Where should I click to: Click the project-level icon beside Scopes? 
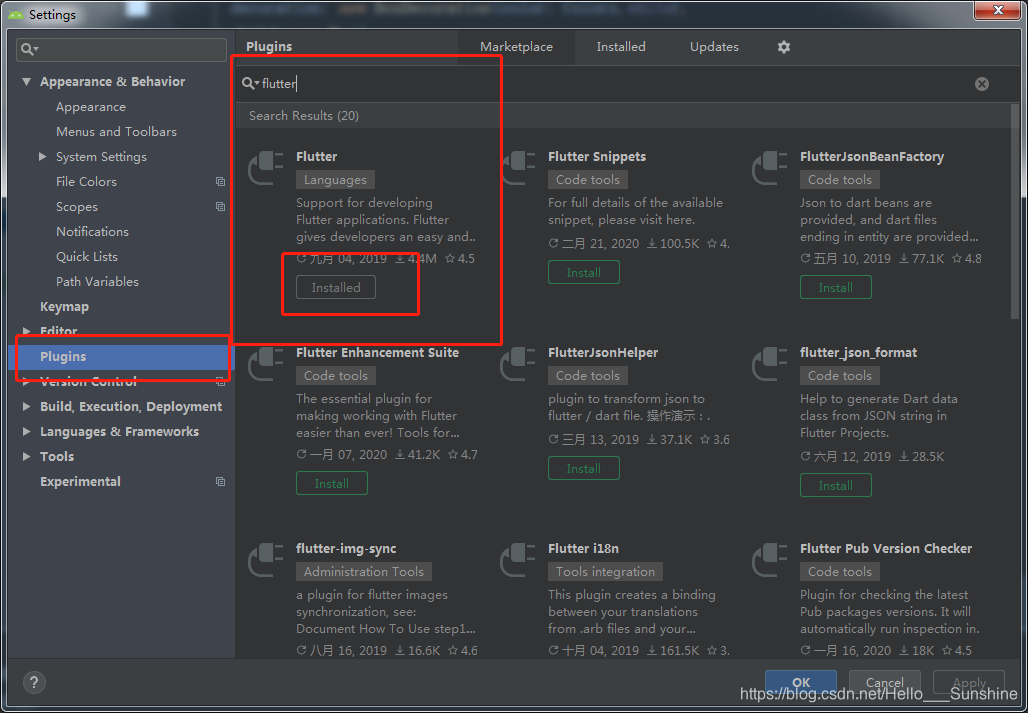[x=220, y=206]
